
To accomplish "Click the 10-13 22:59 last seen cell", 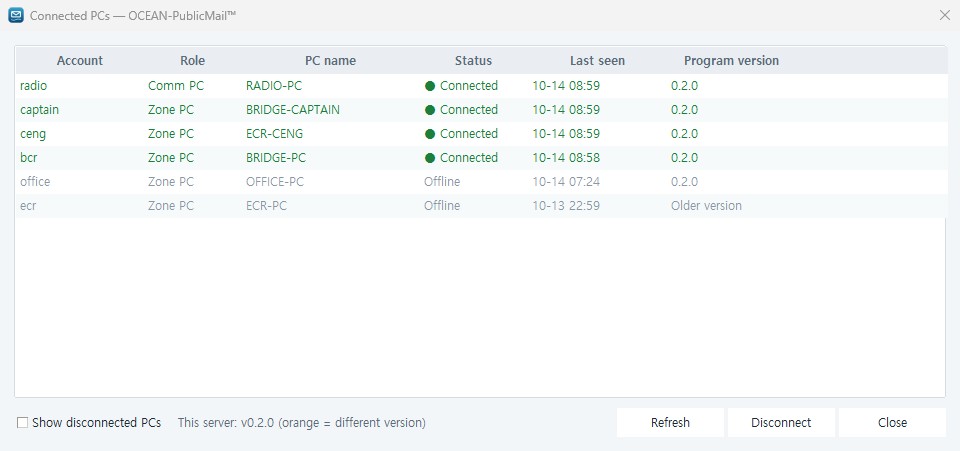I will click(x=566, y=206).
